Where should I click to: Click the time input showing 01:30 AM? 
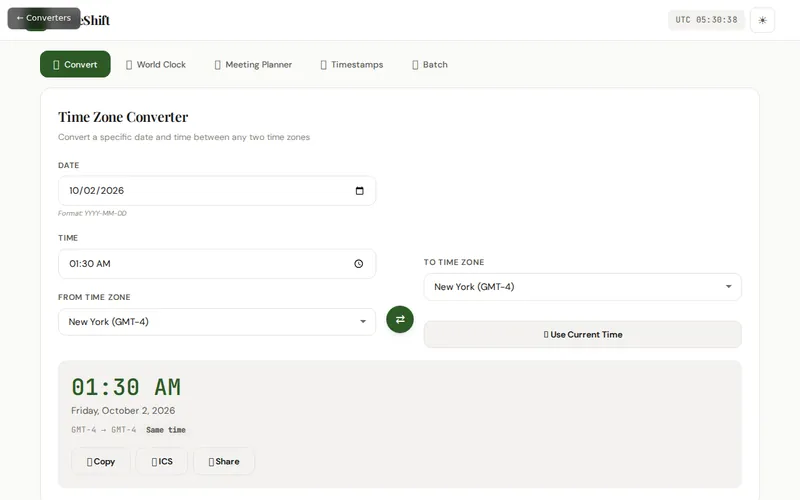click(x=217, y=264)
